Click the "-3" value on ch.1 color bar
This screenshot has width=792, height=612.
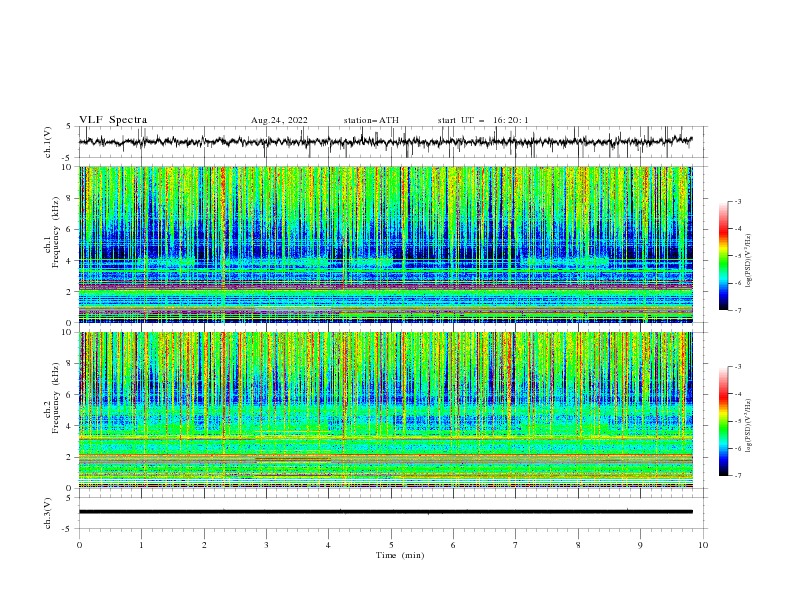click(x=738, y=201)
